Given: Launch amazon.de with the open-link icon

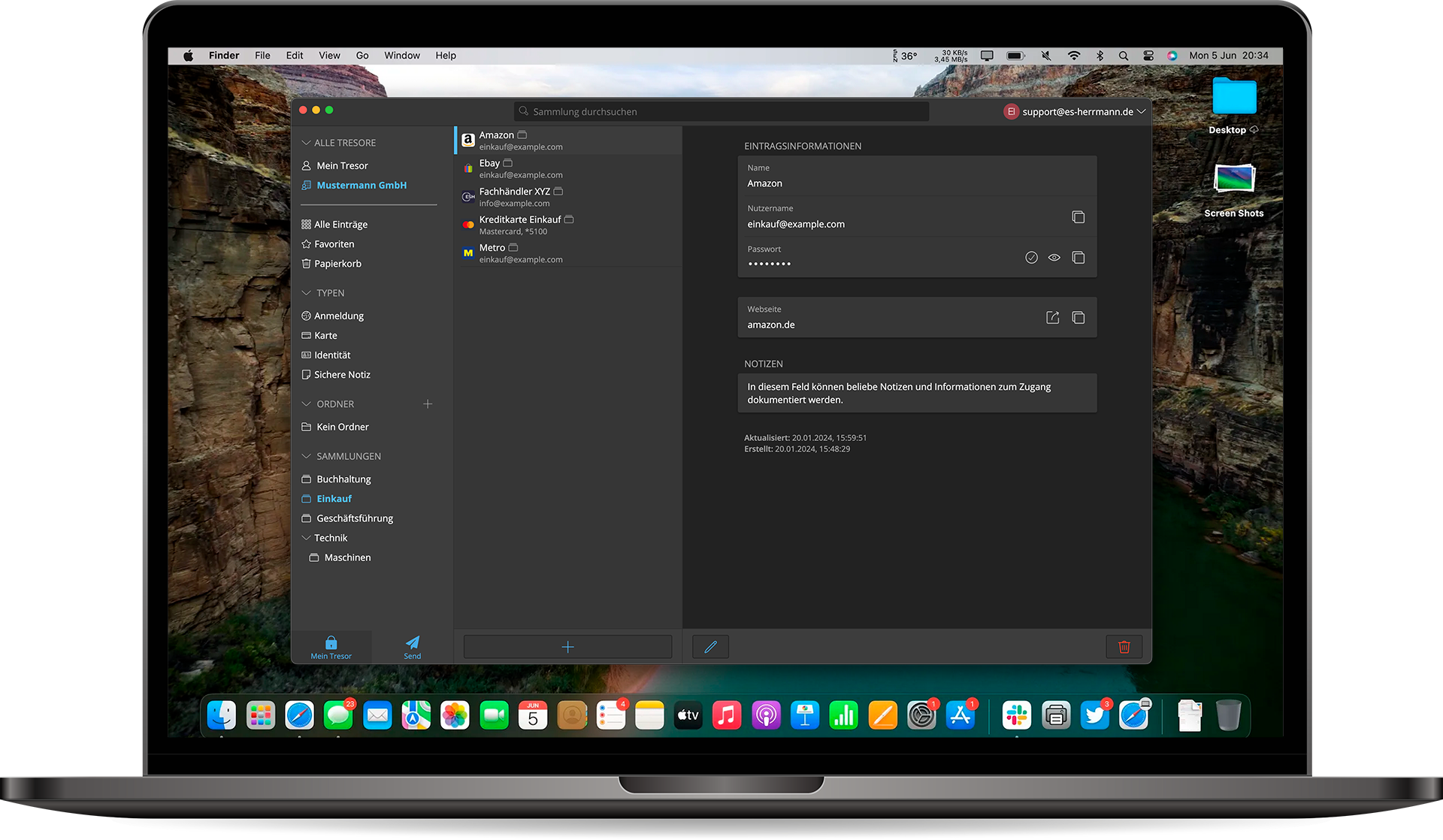Looking at the screenshot, I should tap(1053, 318).
